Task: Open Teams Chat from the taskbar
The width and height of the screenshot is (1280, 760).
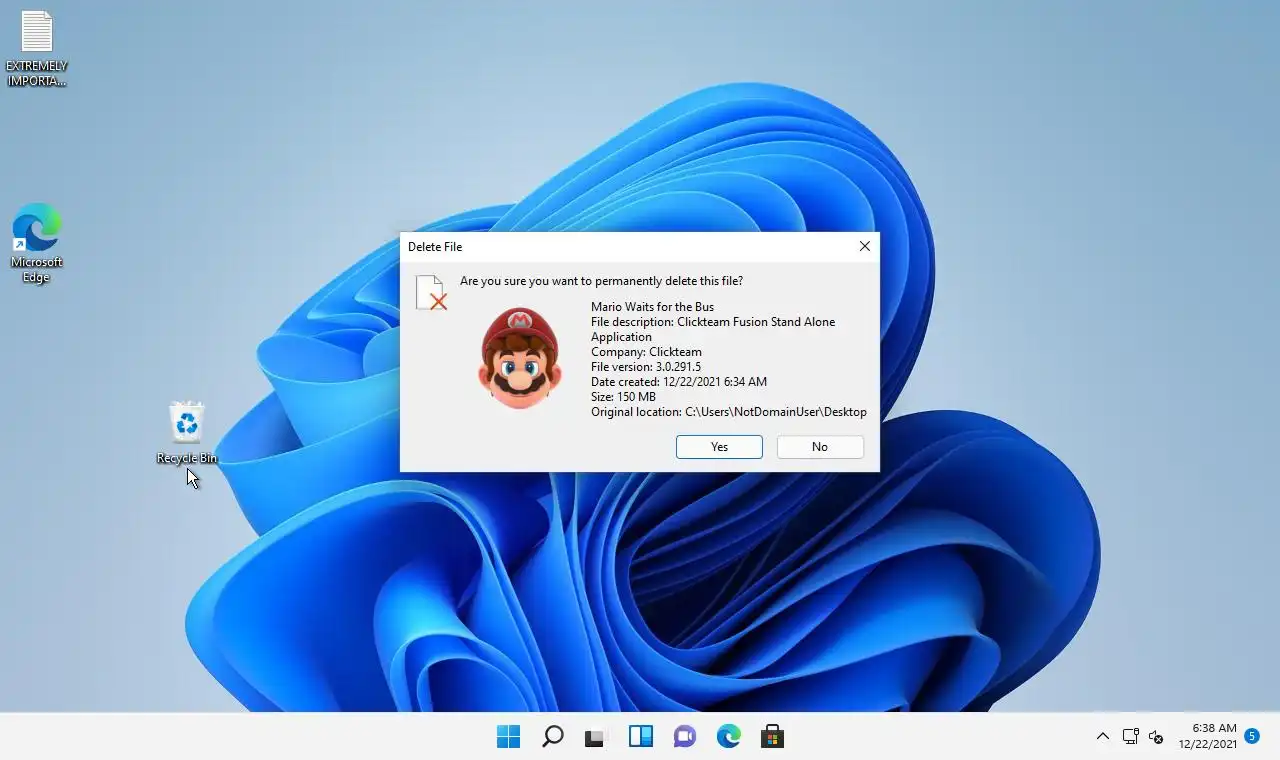Action: 684,737
